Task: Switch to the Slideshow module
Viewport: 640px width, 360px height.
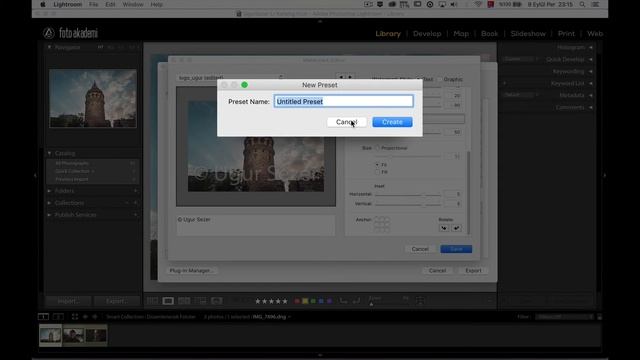Action: tap(528, 34)
